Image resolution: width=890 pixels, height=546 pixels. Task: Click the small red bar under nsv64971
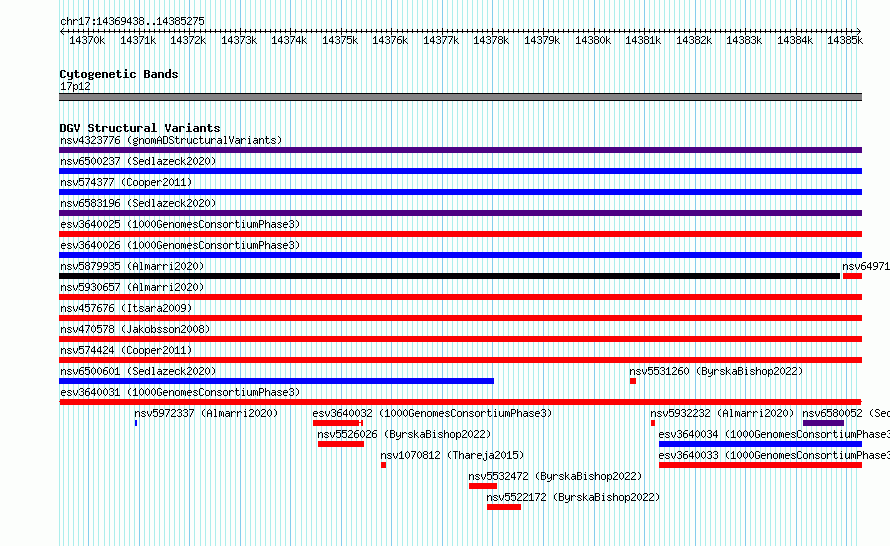click(x=853, y=276)
